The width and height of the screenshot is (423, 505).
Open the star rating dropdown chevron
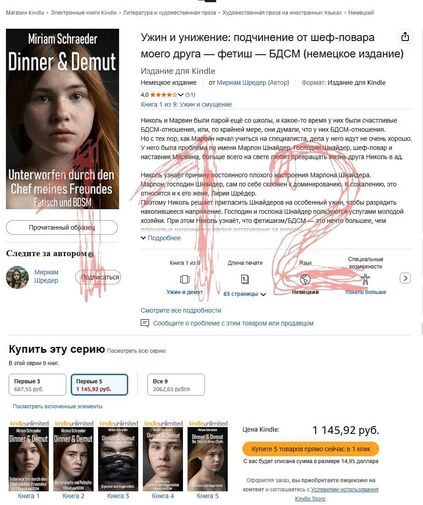coord(180,95)
